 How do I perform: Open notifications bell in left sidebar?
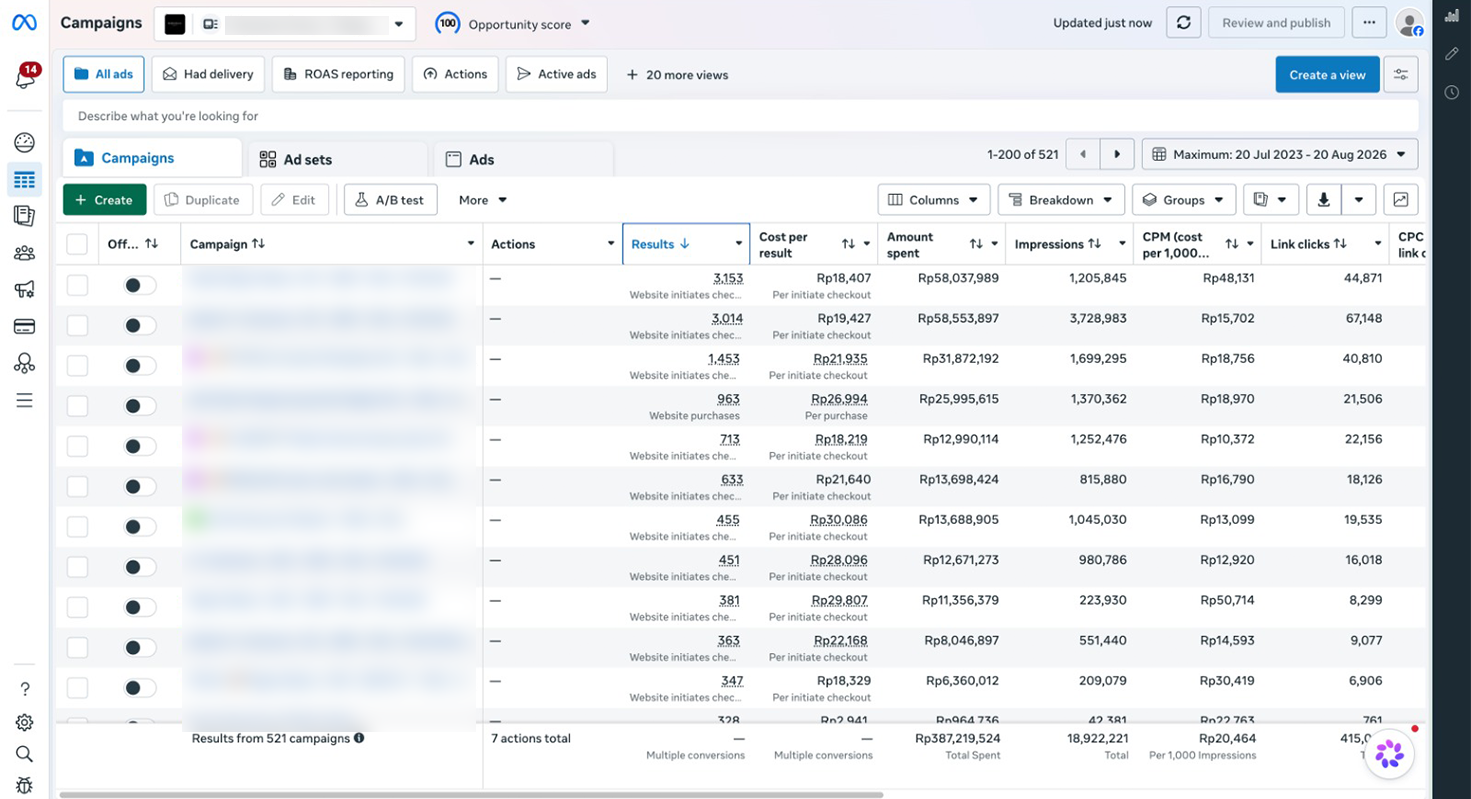click(x=25, y=77)
